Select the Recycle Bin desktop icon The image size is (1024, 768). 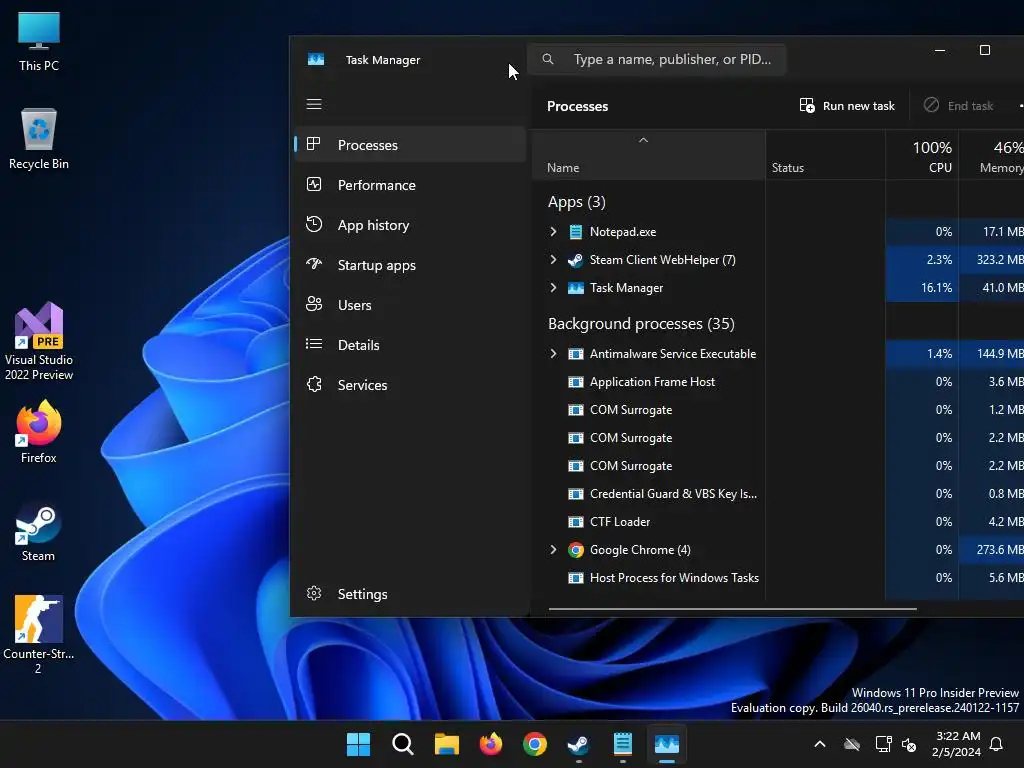(x=39, y=139)
